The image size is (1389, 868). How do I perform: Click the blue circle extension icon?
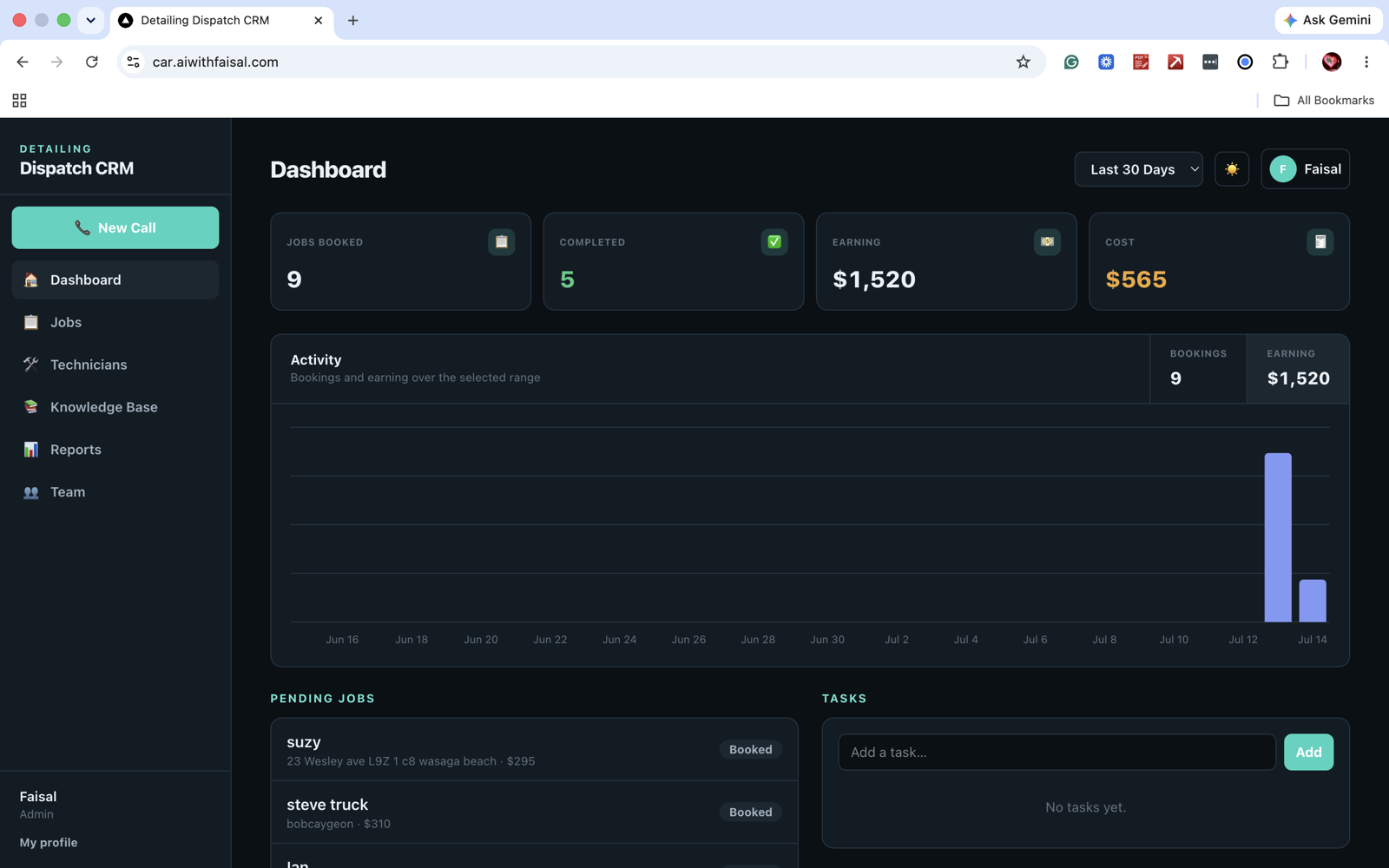(x=1245, y=62)
